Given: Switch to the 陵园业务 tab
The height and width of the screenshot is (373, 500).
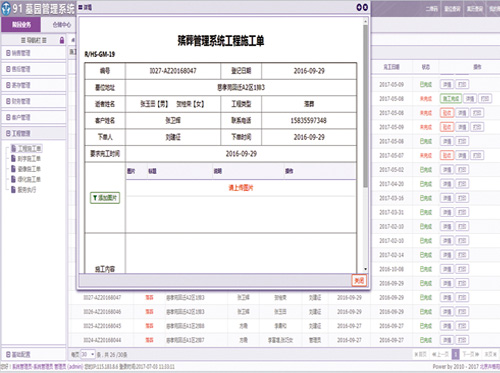Looking at the screenshot, I should [21, 24].
